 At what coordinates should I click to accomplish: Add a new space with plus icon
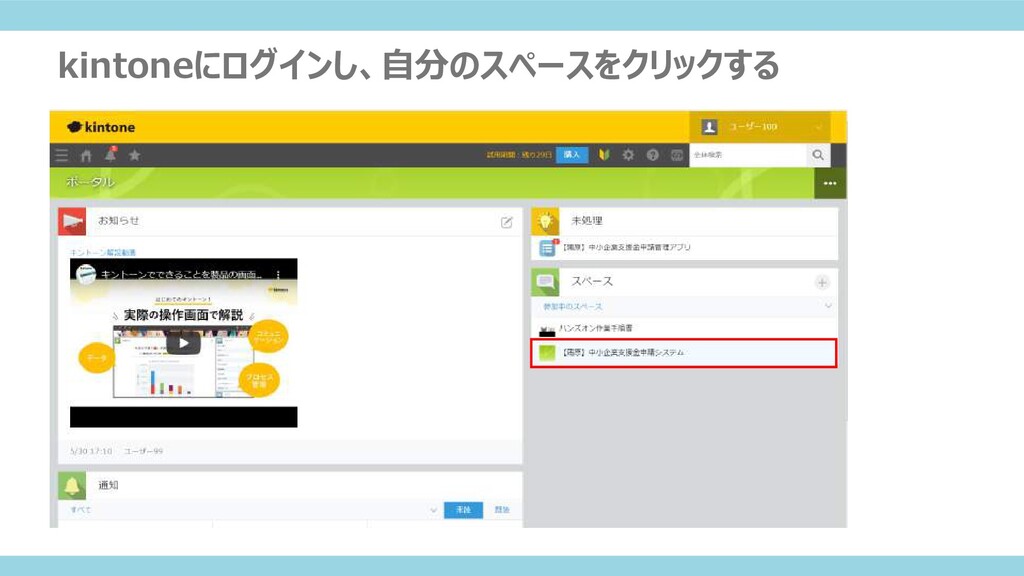[822, 282]
